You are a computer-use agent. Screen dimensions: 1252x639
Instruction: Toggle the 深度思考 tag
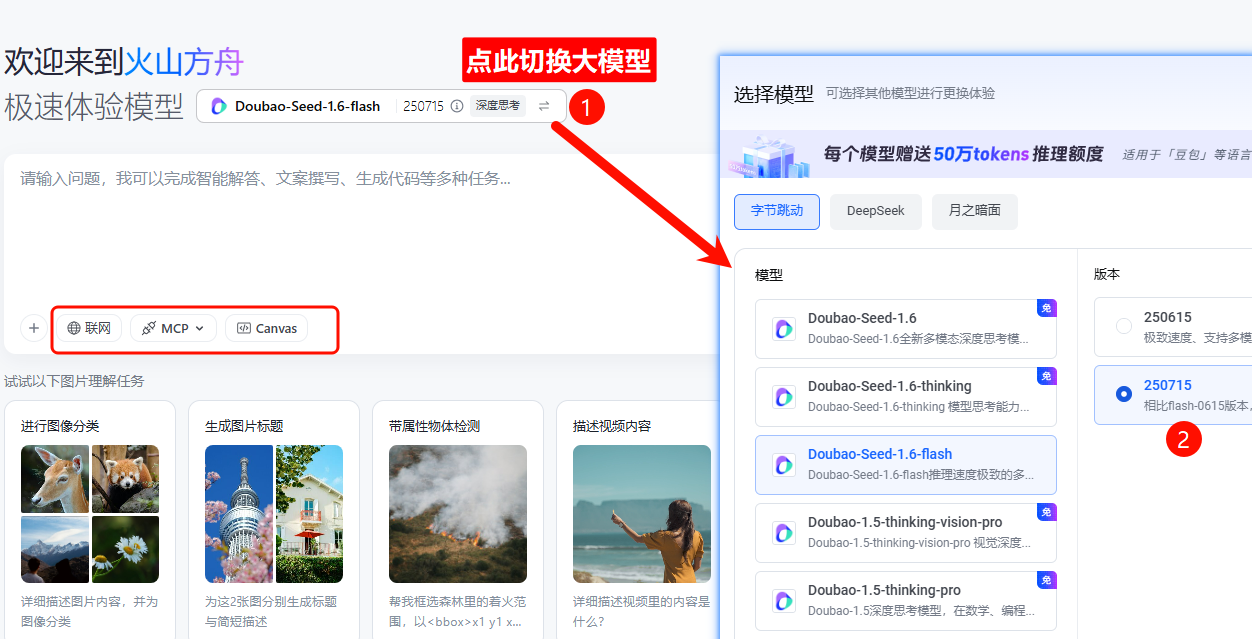tap(498, 106)
